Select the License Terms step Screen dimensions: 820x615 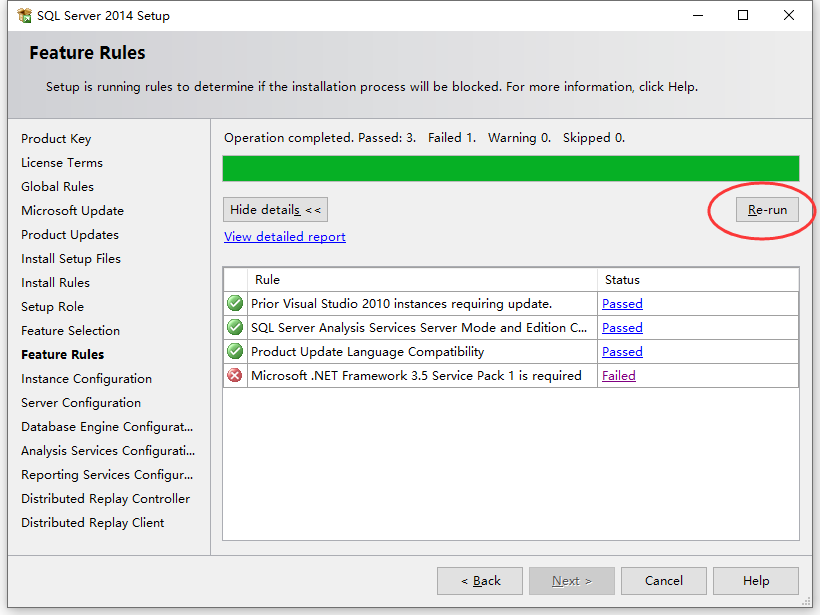[x=62, y=163]
